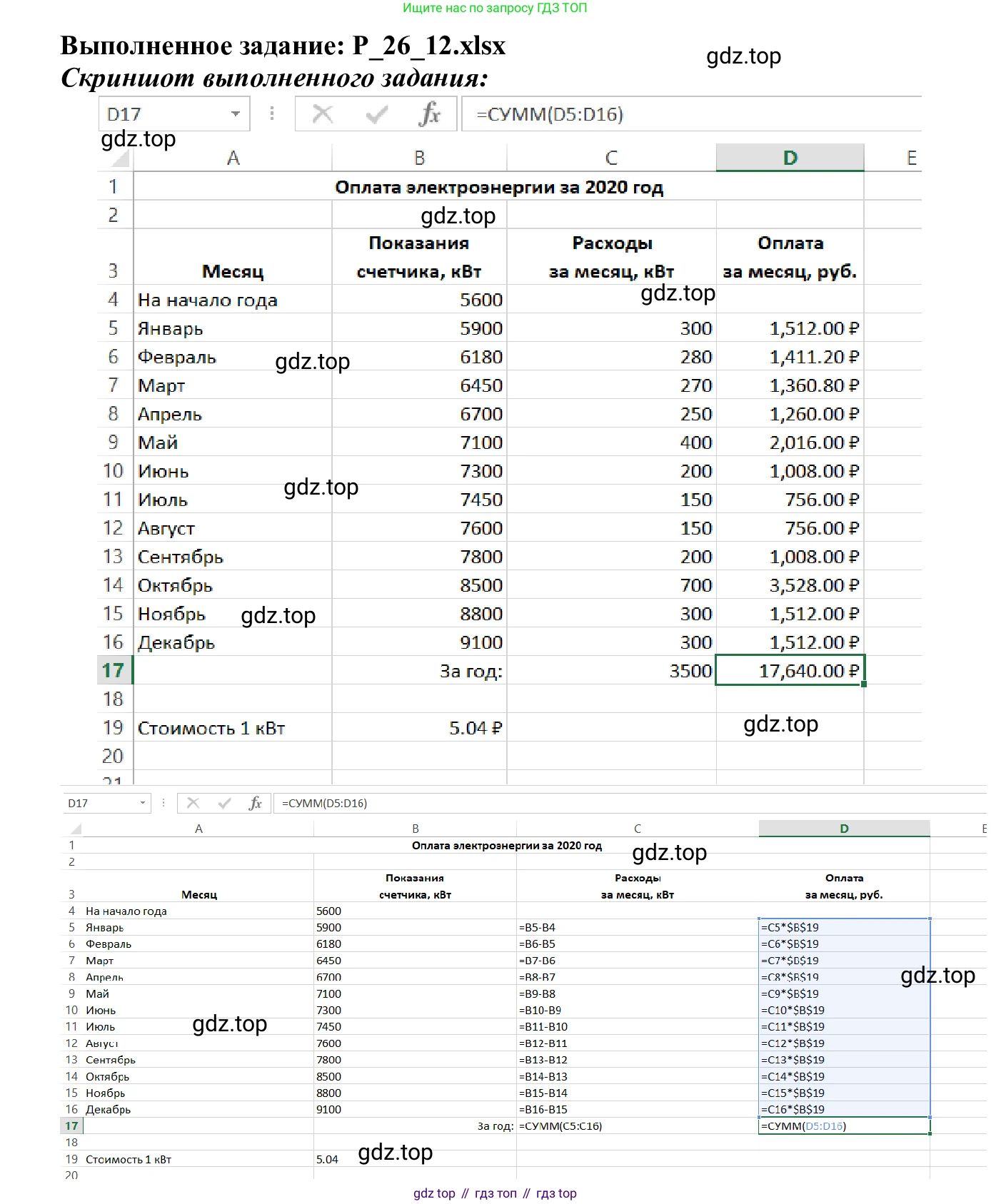Select row 17 header in the bottom sheet

(x=72, y=1125)
